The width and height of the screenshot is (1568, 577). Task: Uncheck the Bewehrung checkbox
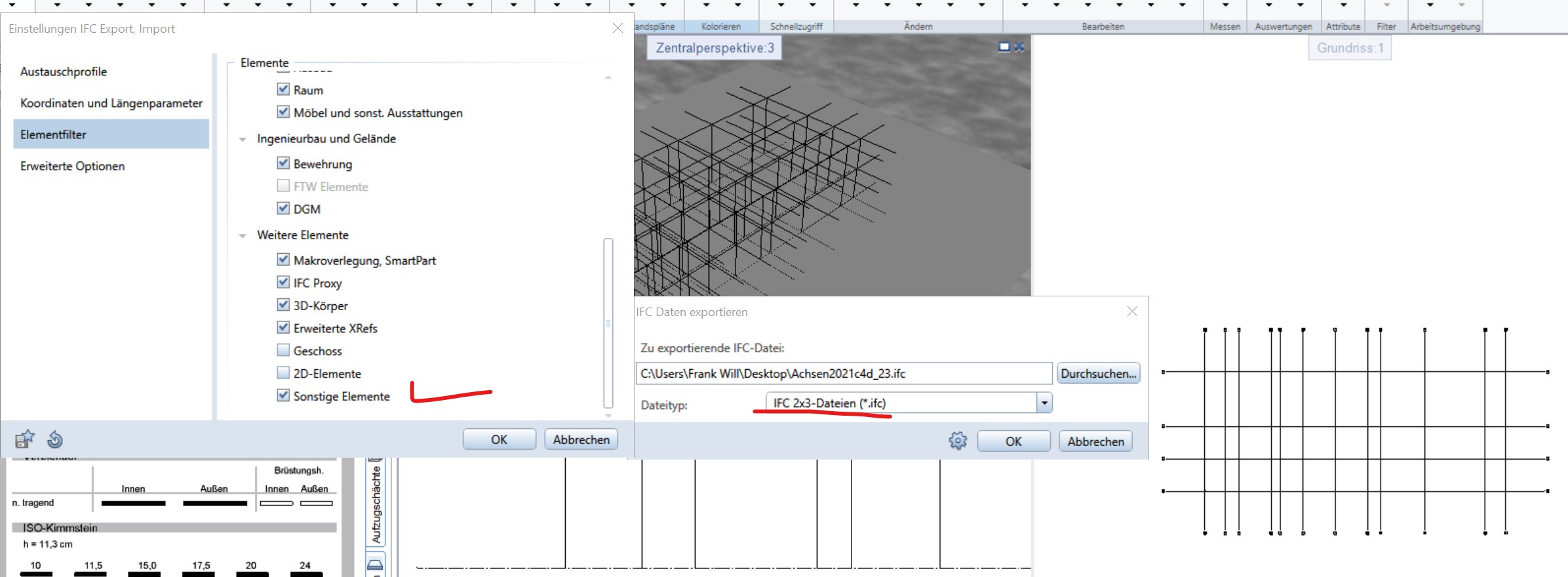(283, 163)
